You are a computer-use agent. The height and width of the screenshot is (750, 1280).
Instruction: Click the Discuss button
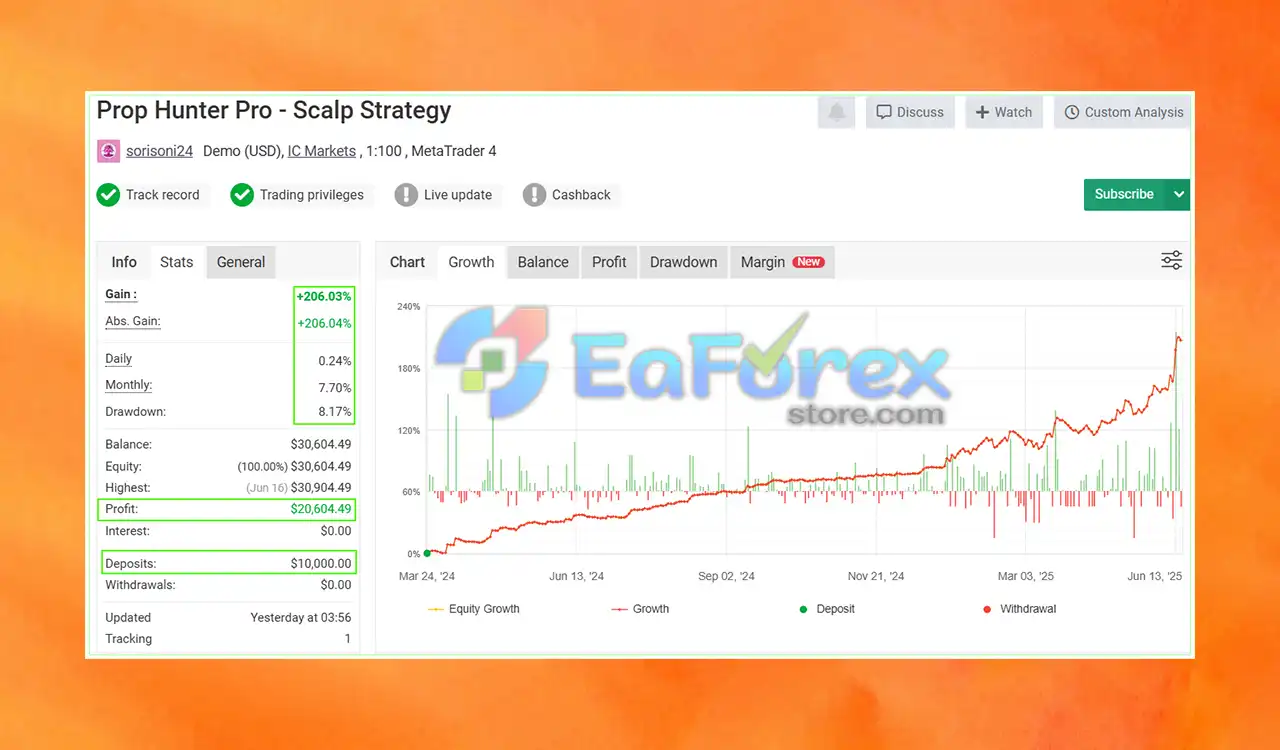tap(910, 112)
